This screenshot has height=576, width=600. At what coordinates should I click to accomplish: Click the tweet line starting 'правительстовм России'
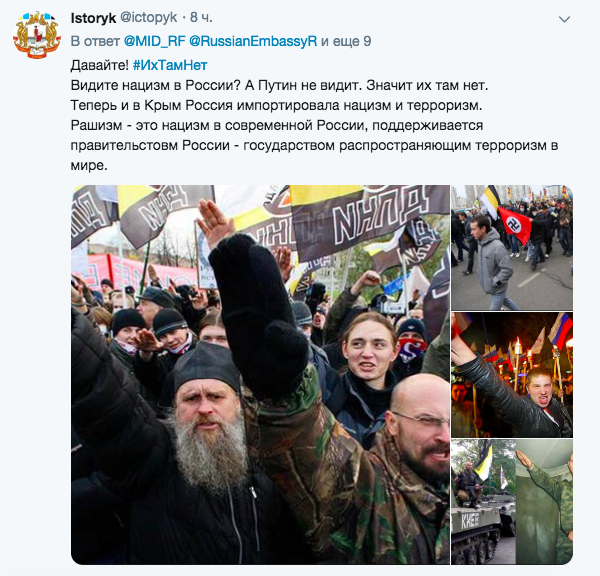pos(314,145)
